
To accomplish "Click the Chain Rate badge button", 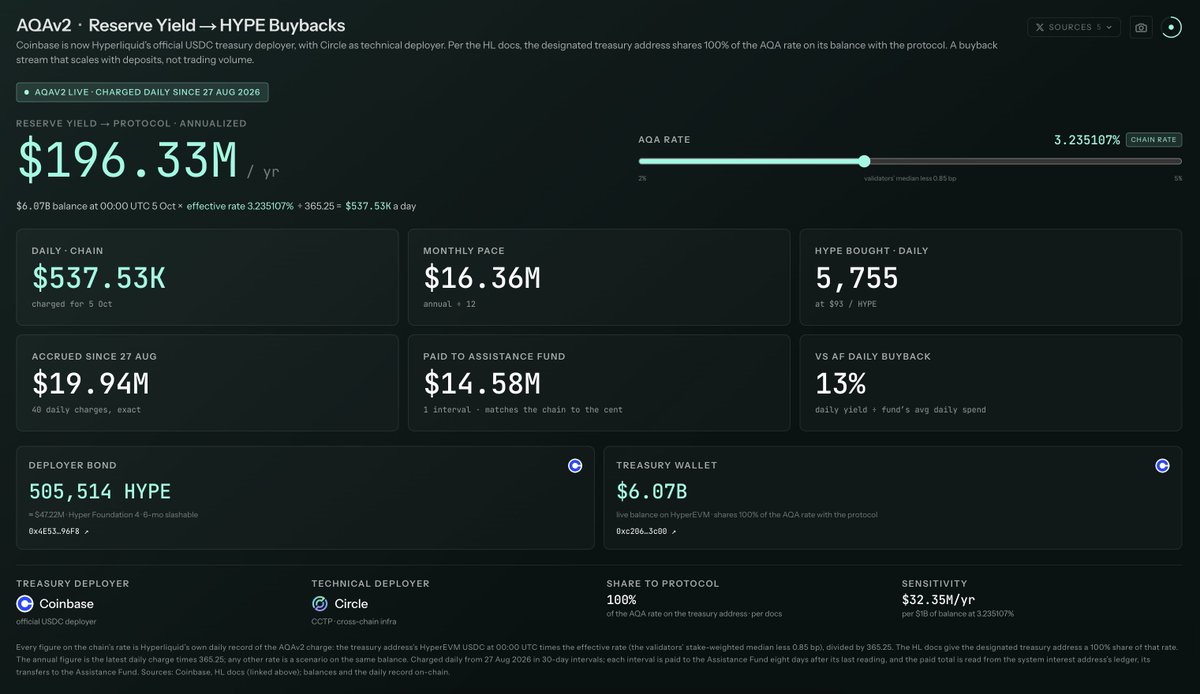I will (x=1154, y=140).
